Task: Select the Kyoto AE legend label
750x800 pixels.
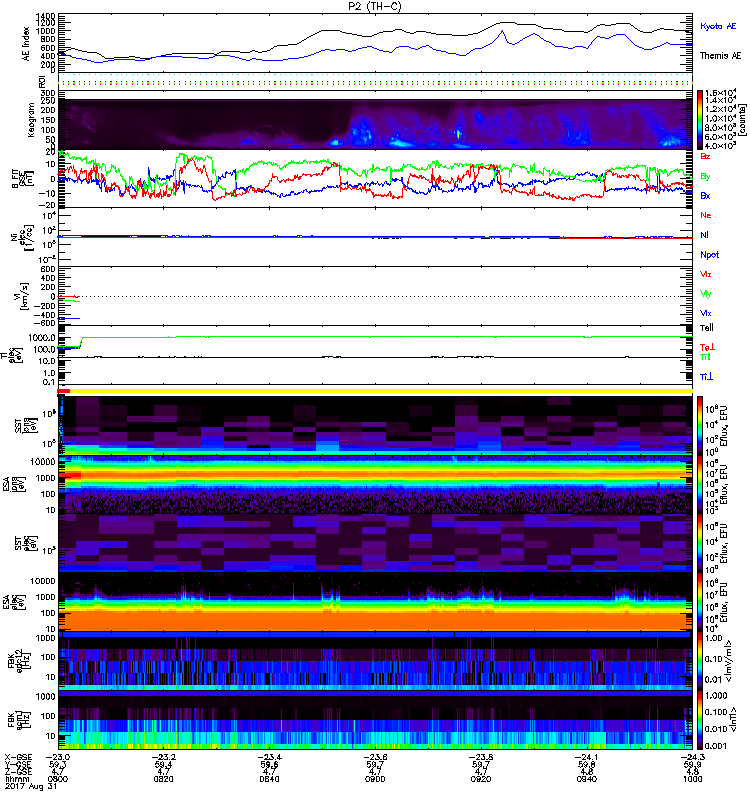Action: point(718,26)
